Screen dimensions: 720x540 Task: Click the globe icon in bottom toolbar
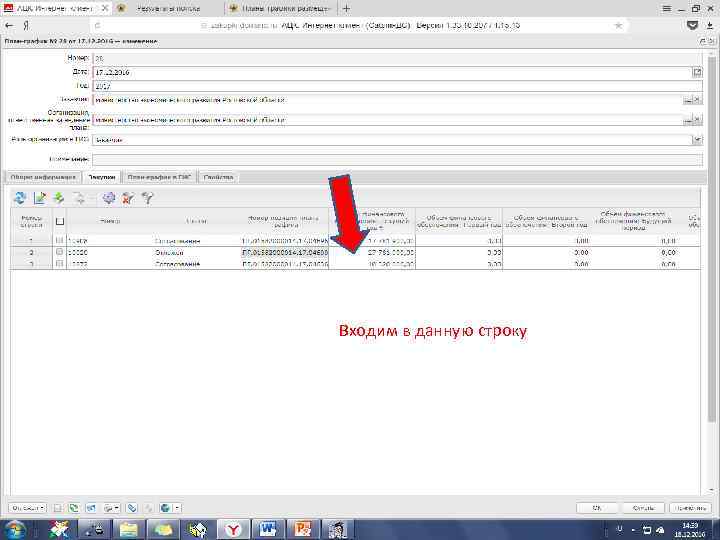coord(165,508)
